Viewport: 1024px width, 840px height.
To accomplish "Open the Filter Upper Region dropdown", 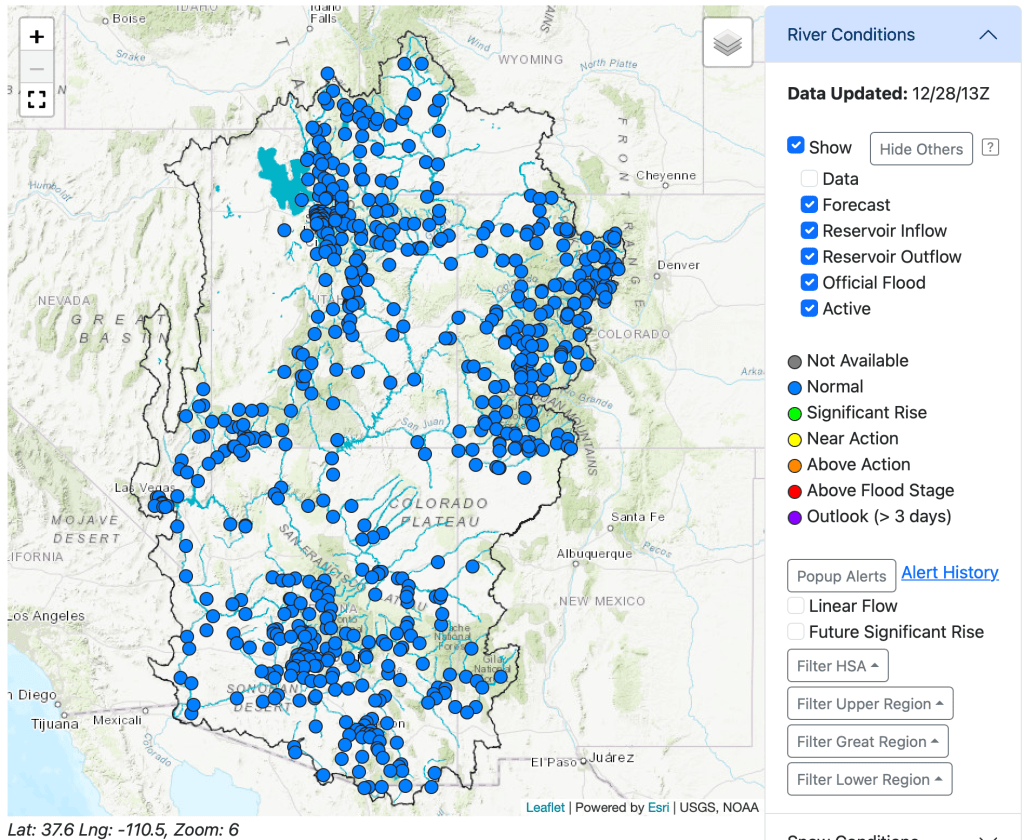I will [870, 704].
